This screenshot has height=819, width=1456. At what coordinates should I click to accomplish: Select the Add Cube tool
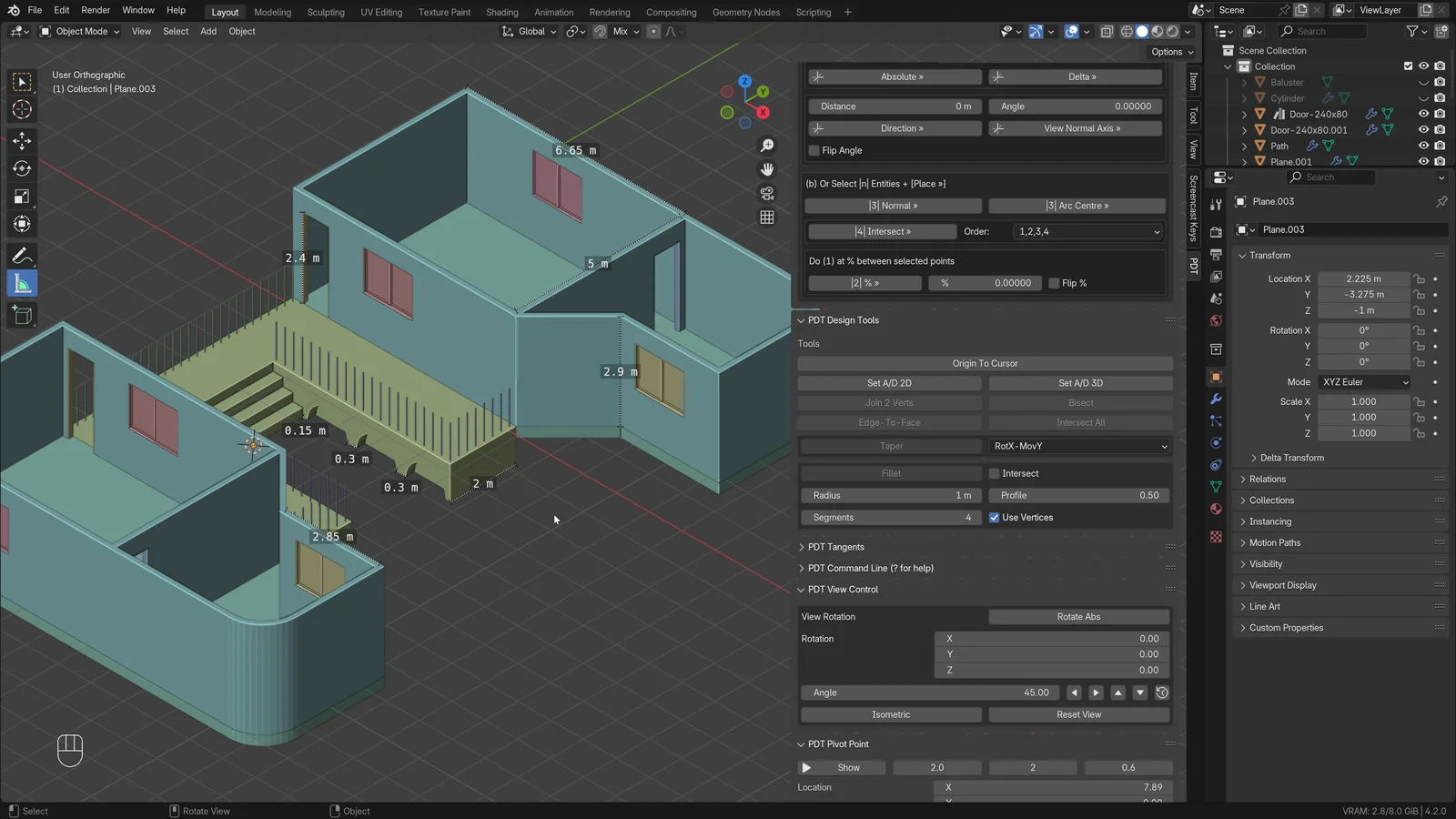[x=22, y=316]
